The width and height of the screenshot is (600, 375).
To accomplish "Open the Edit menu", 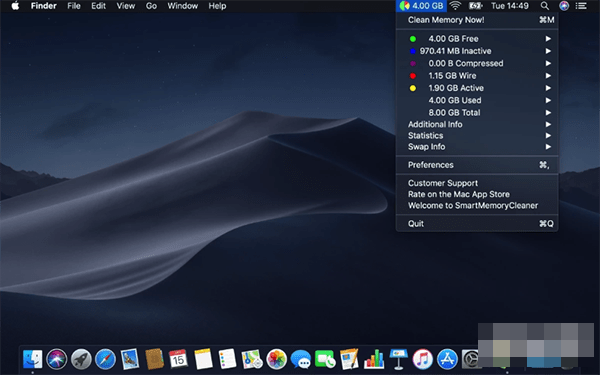I will coord(98,6).
